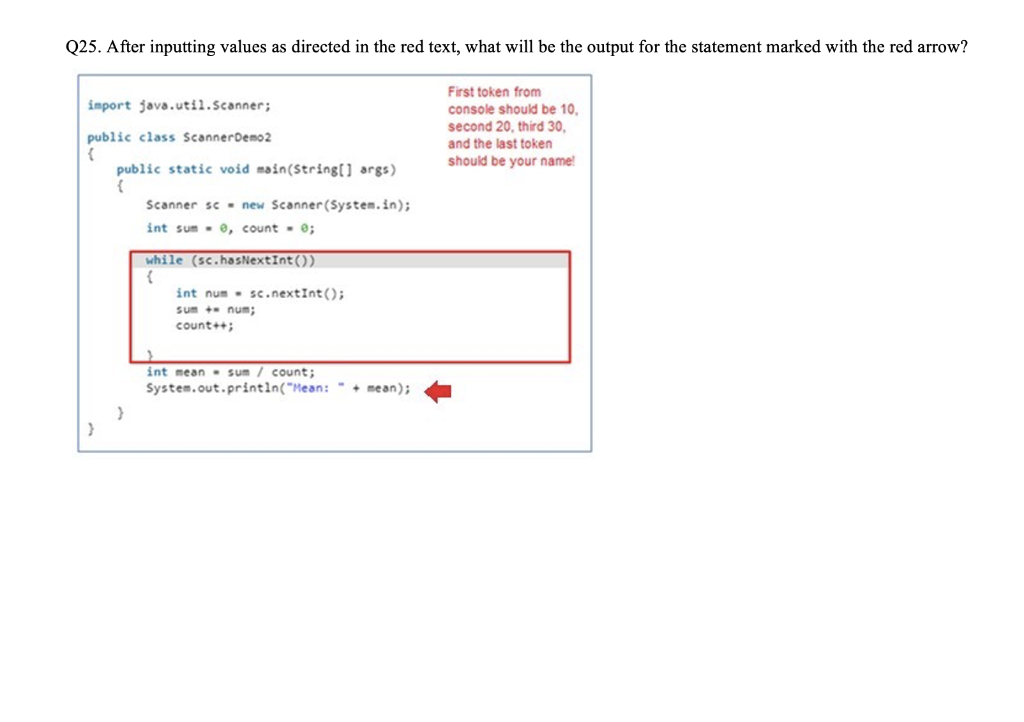Select the Scanner sc = new Scanner line
Viewport: 1024px width, 722px height.
(x=277, y=204)
